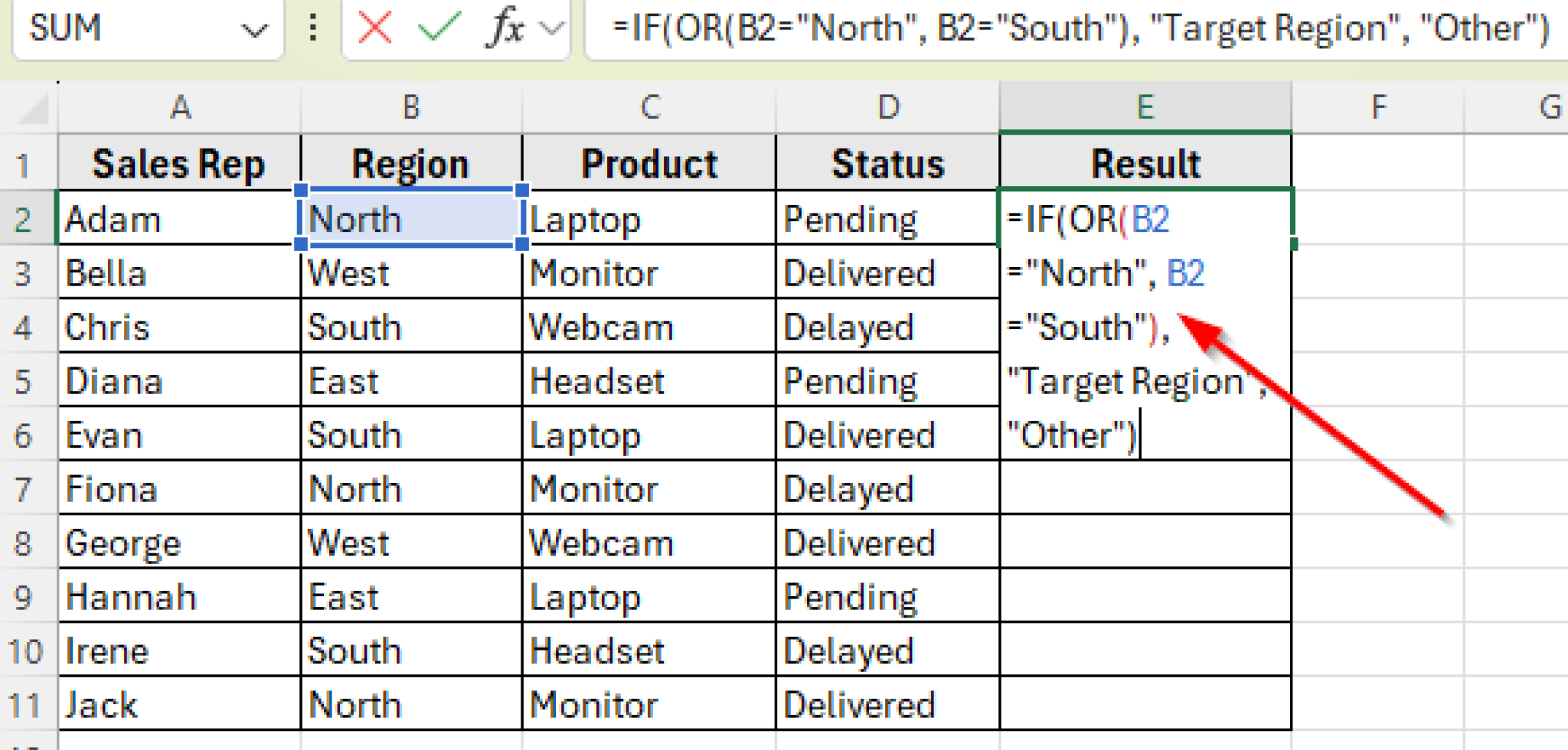The image size is (1568, 750).
Task: Select the Delayed status for Chris
Action: (887, 327)
